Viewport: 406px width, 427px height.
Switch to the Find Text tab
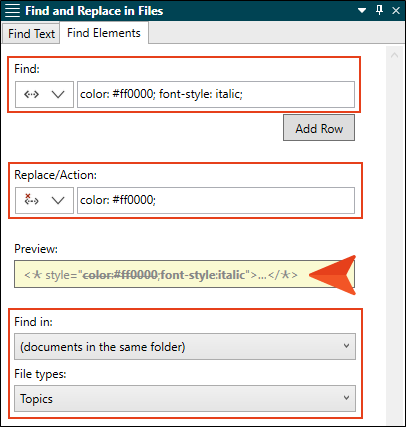pos(31,33)
